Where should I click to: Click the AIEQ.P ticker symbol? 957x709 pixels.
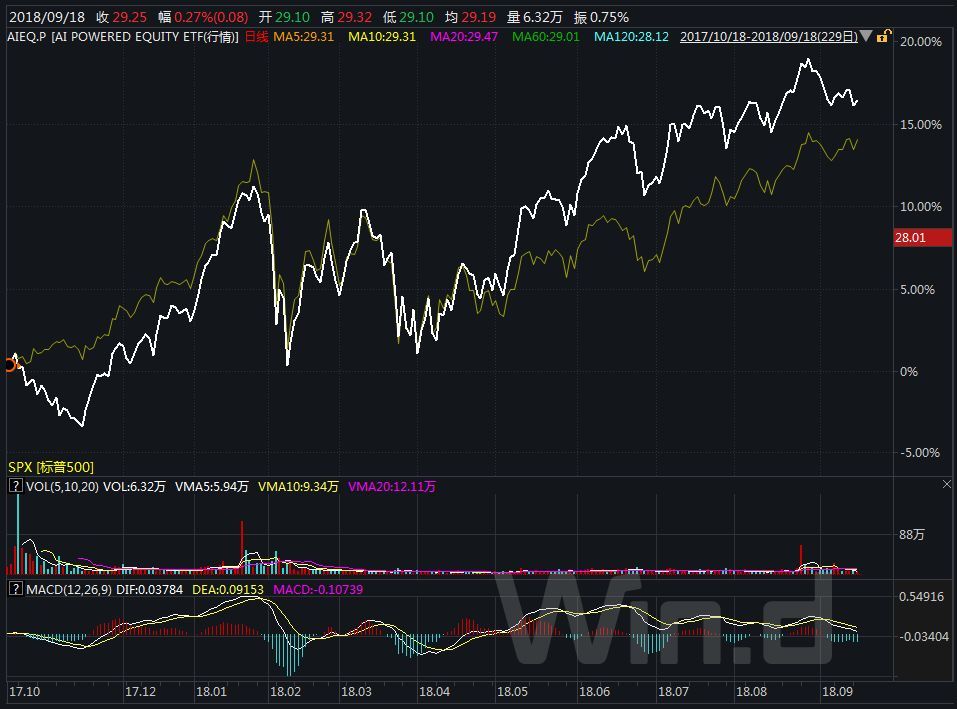point(27,37)
